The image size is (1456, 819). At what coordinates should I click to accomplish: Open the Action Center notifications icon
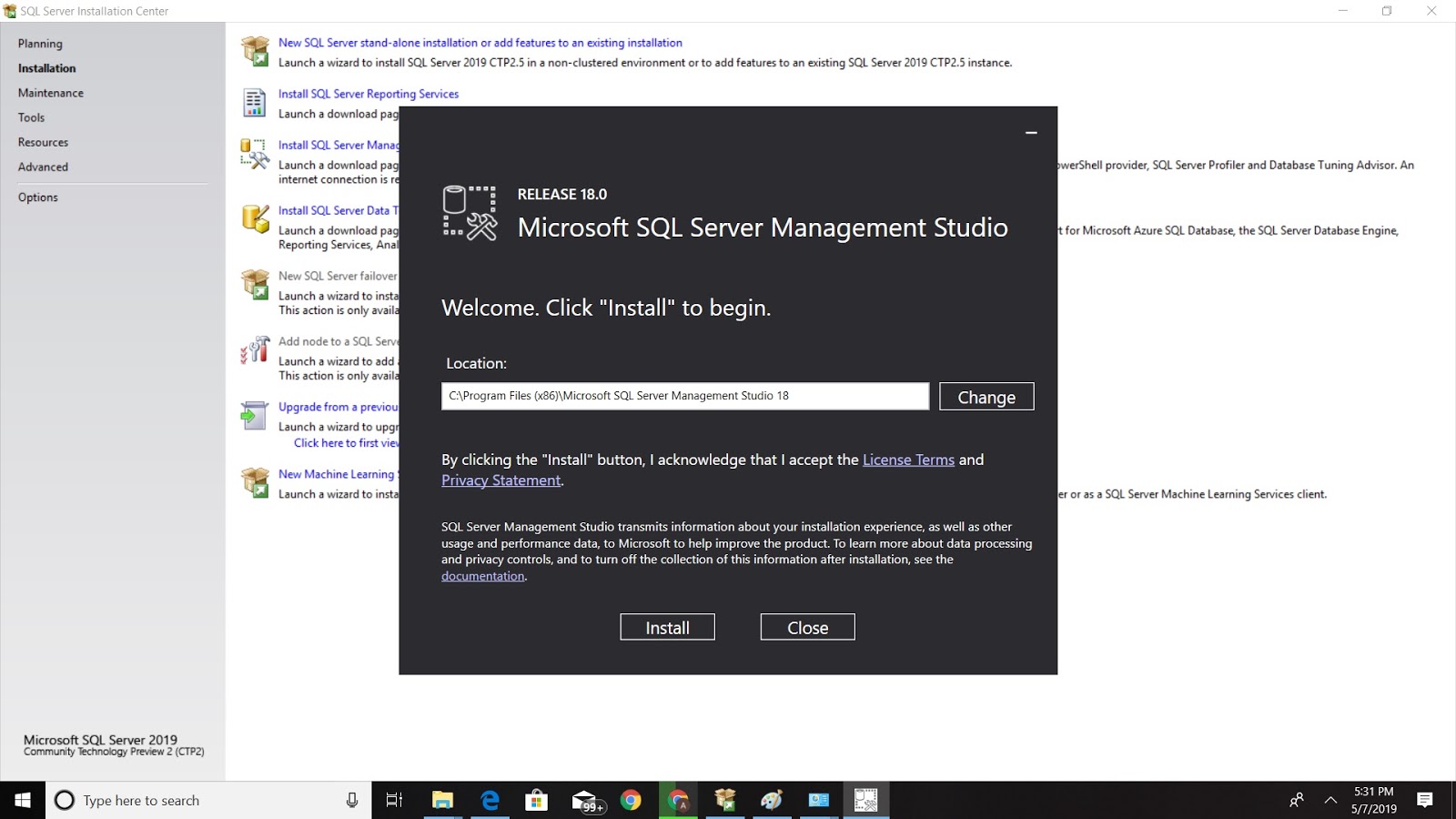pyautogui.click(x=1425, y=800)
